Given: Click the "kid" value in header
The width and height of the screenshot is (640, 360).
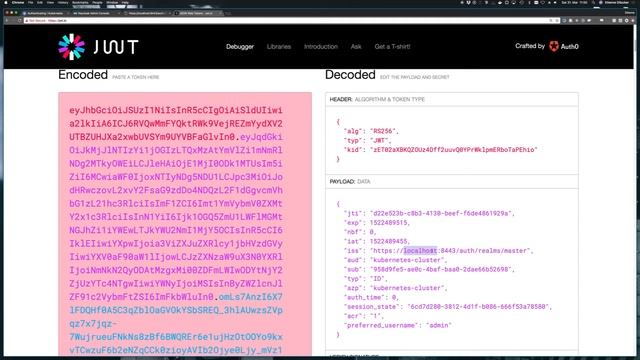Looking at the screenshot, I should pyautogui.click(x=453, y=150).
